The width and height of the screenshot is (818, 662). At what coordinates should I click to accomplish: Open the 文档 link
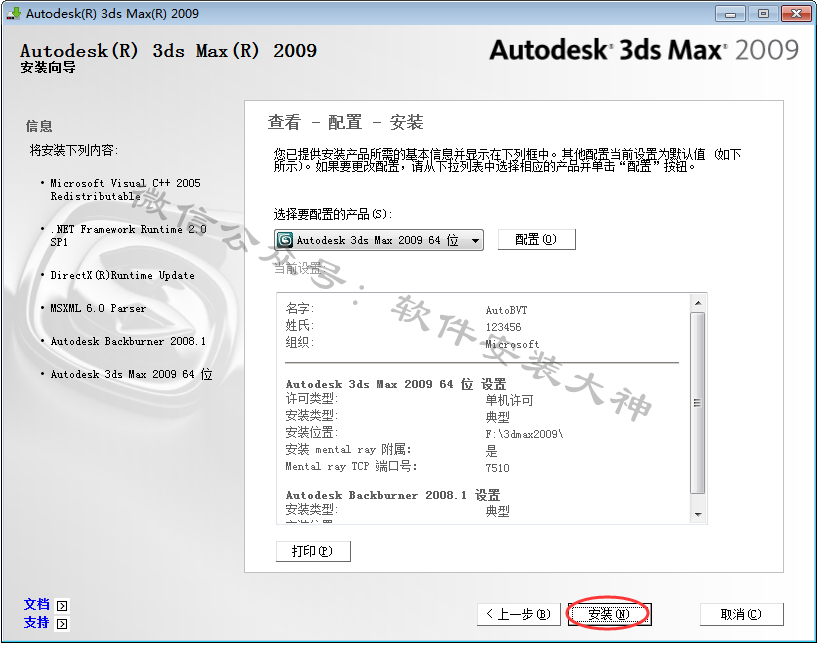[37, 605]
